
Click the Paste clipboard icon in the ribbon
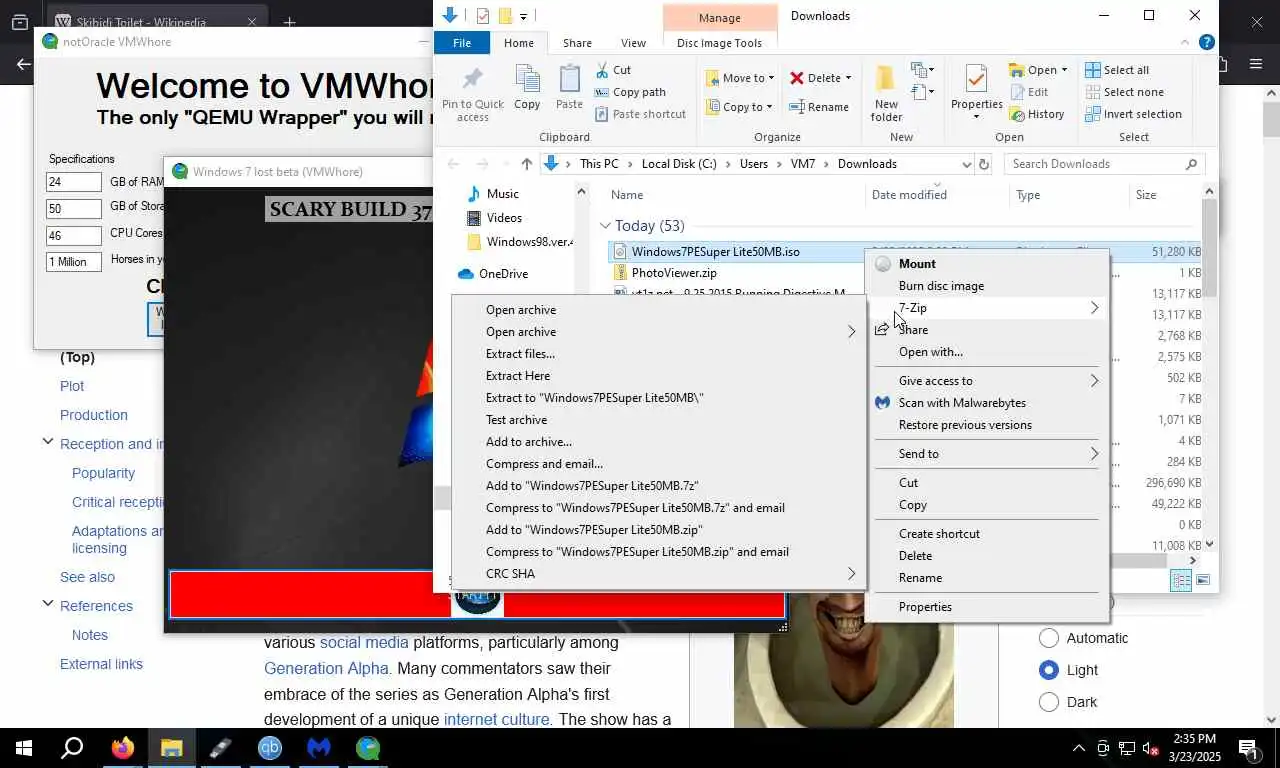[569, 79]
